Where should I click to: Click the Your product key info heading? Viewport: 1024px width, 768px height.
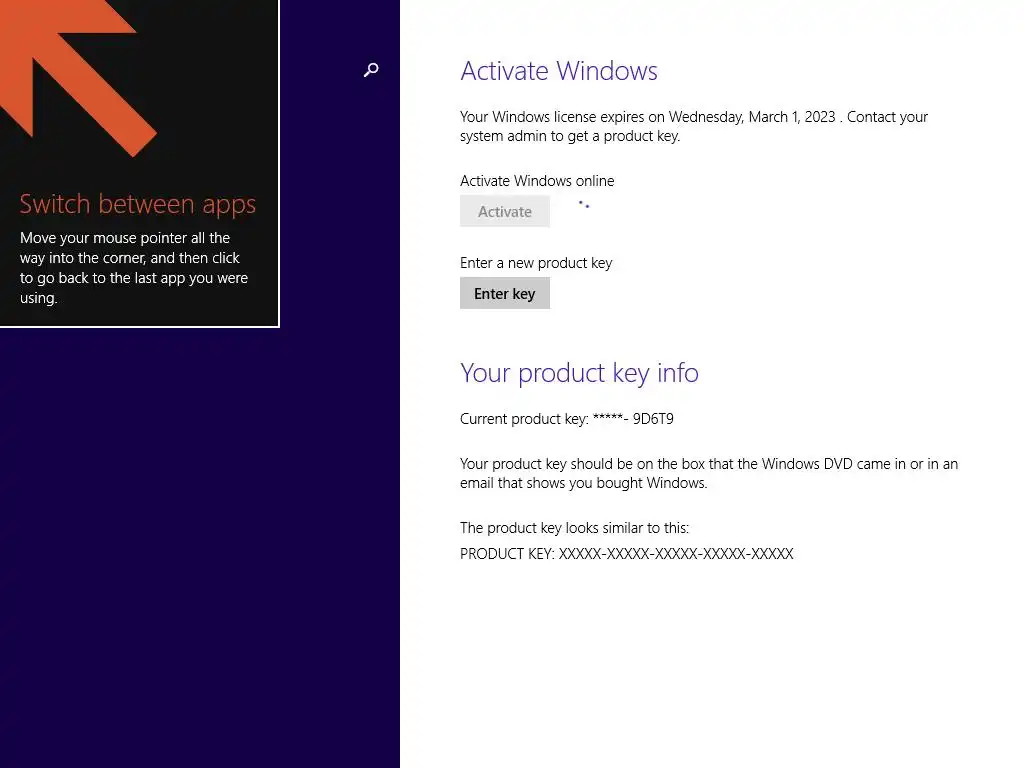(579, 373)
